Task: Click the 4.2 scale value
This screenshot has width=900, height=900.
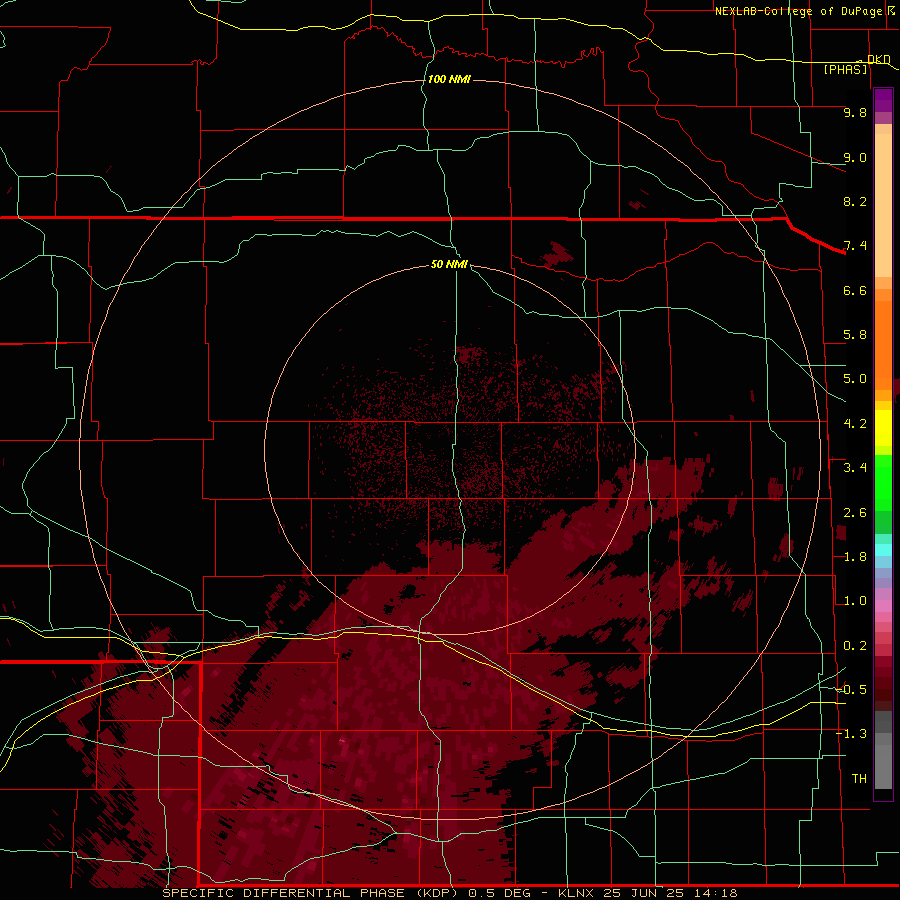Action: coord(855,424)
